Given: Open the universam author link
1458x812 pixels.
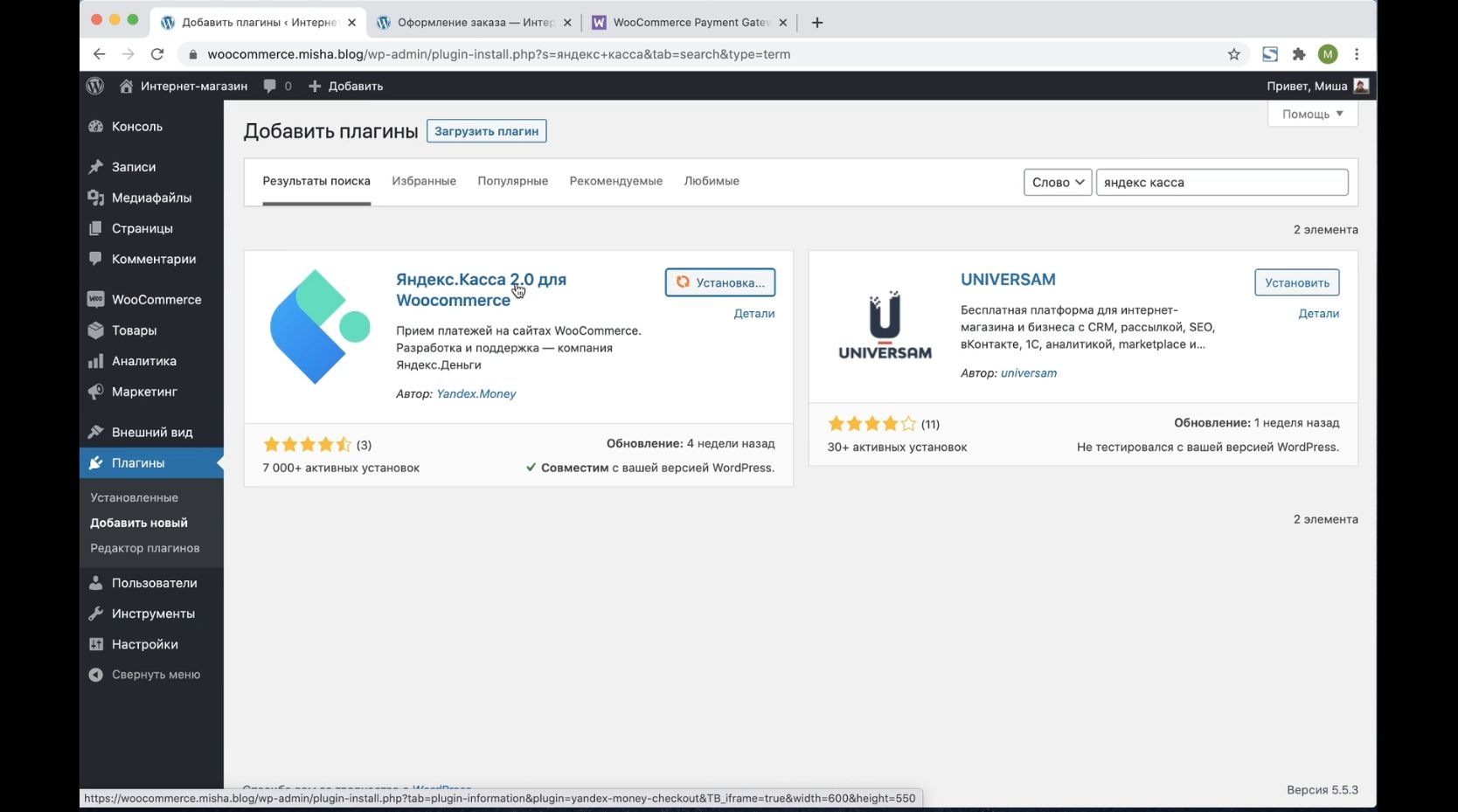Looking at the screenshot, I should pyautogui.click(x=1029, y=373).
